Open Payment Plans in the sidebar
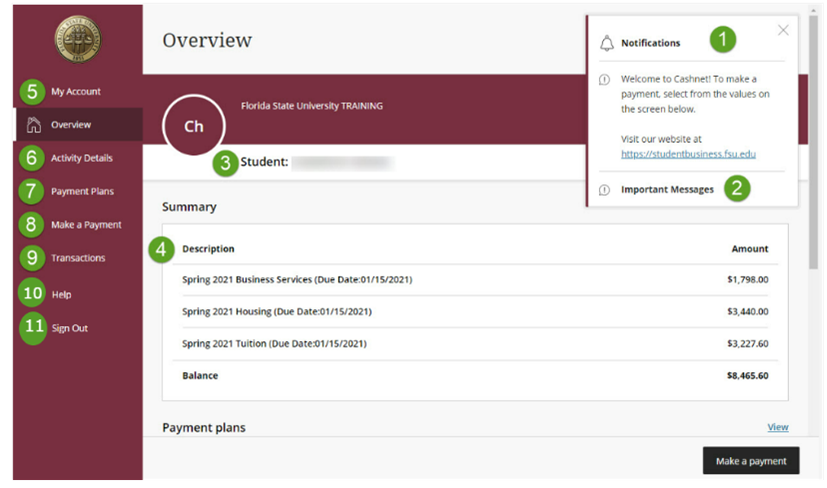 (x=82, y=191)
